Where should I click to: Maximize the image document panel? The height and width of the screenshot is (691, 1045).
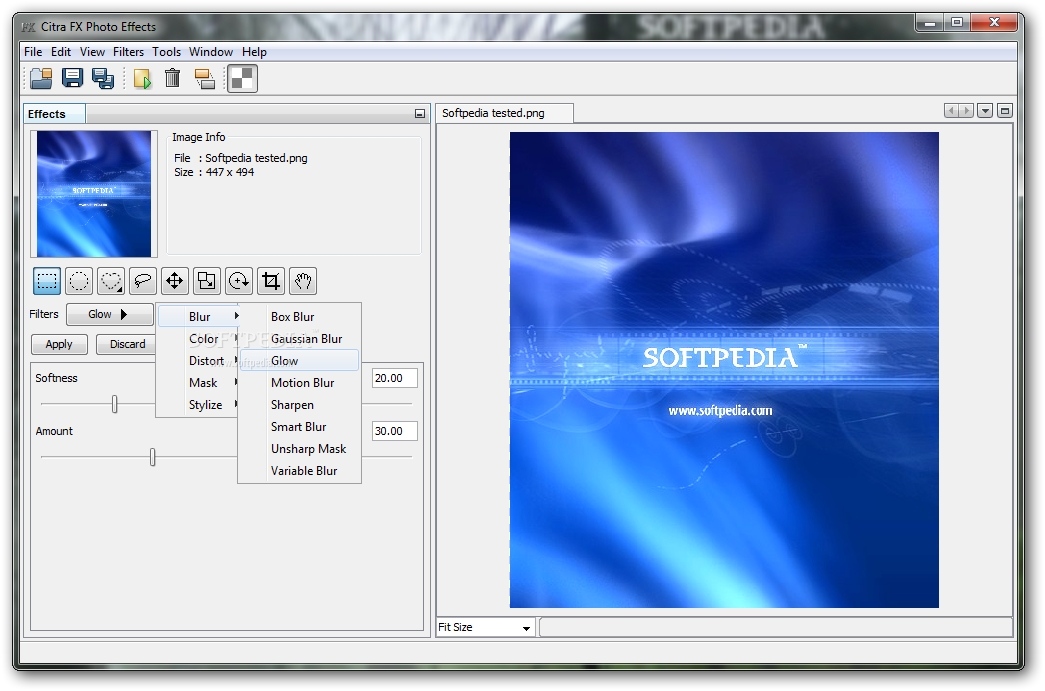tap(1005, 111)
